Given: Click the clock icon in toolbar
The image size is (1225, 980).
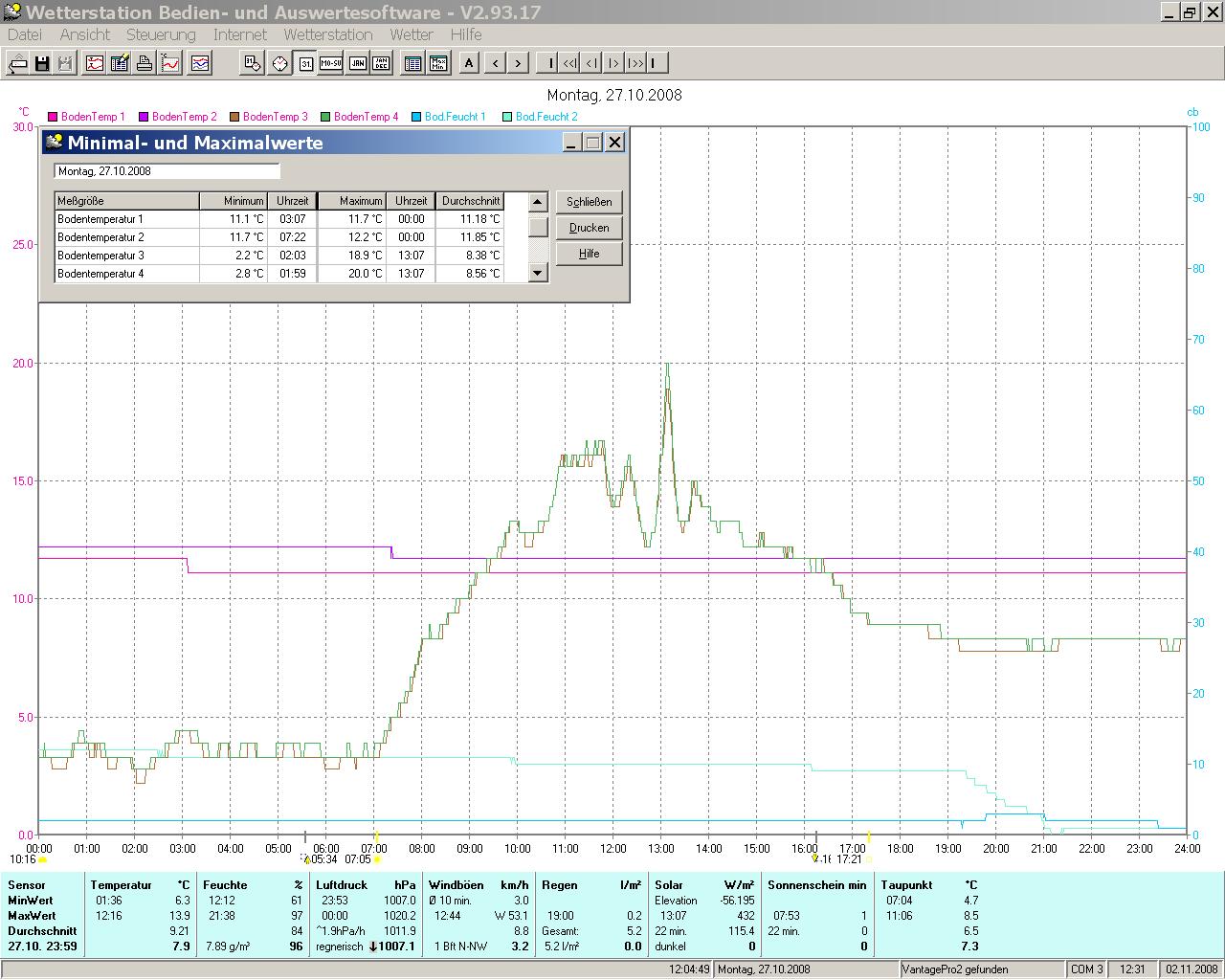Looking at the screenshot, I should point(279,64).
